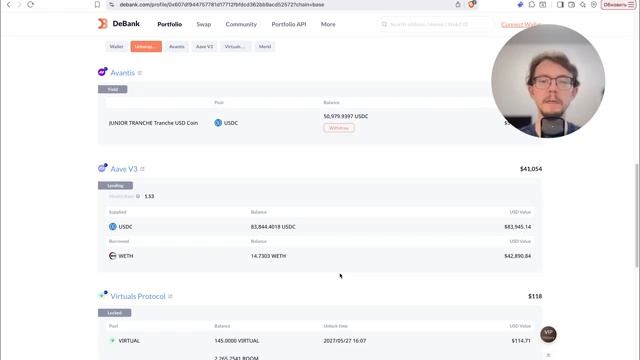Image resolution: width=640 pixels, height=360 pixels.
Task: Focus the address search field
Action: tap(435, 24)
